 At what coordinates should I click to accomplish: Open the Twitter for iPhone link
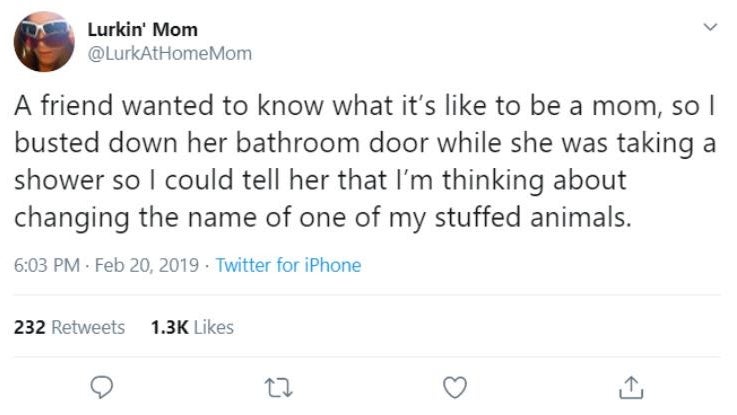(x=288, y=265)
